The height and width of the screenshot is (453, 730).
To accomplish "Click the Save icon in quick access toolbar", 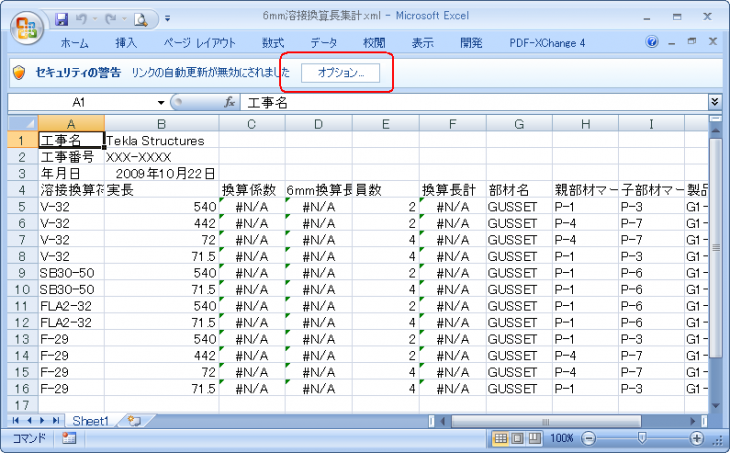I will pyautogui.click(x=62, y=18).
